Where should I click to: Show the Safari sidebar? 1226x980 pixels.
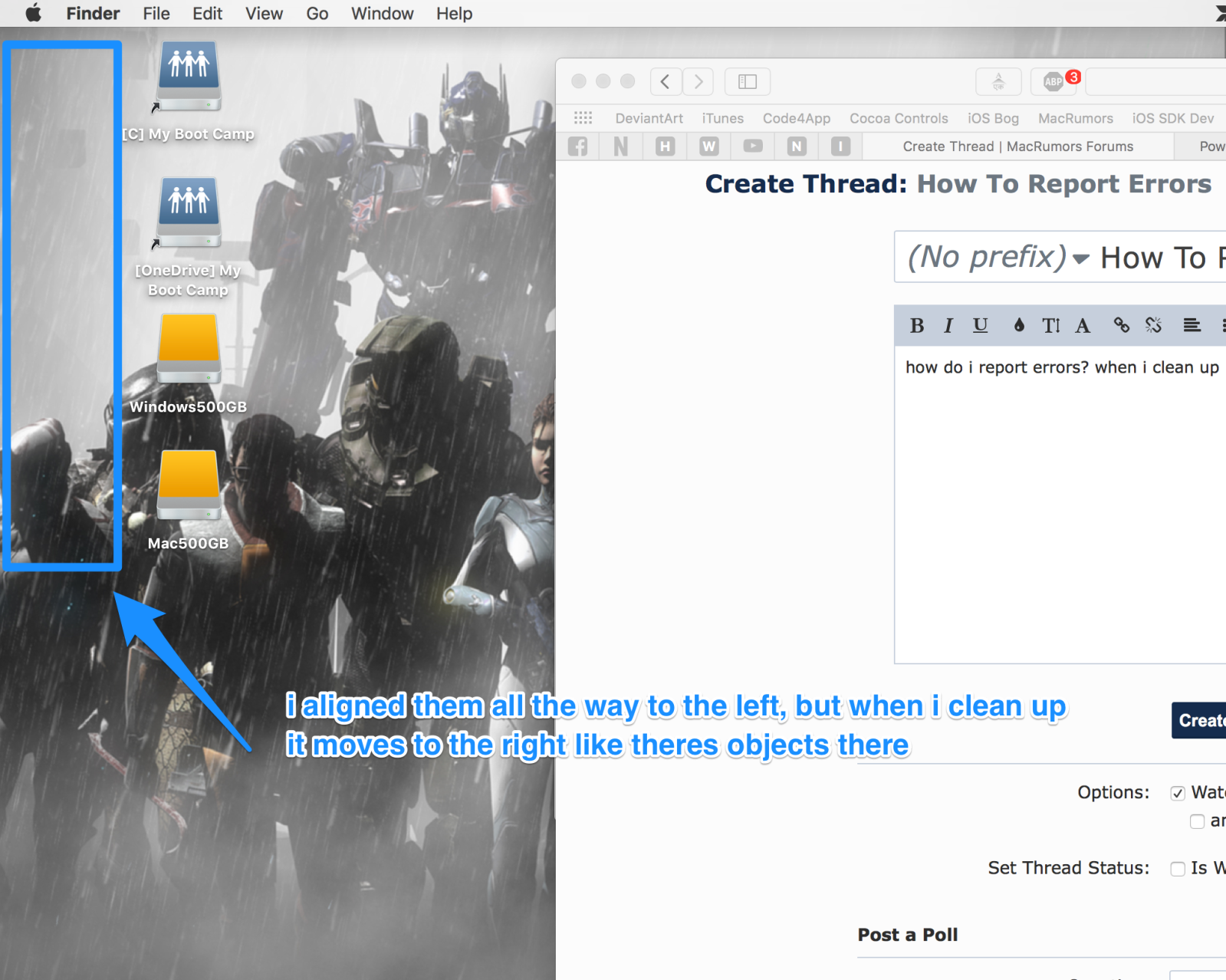click(748, 81)
